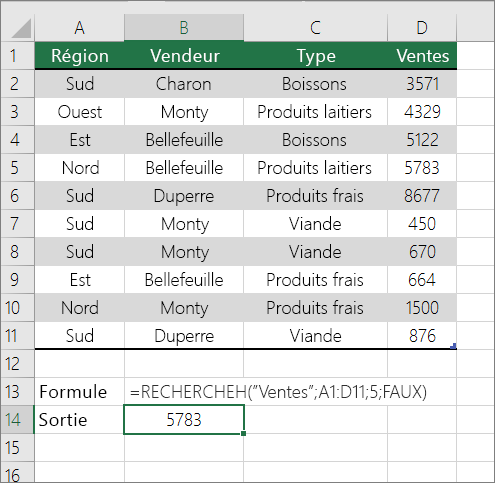
Task: Select the cell containing Ouest
Action: click(79, 112)
